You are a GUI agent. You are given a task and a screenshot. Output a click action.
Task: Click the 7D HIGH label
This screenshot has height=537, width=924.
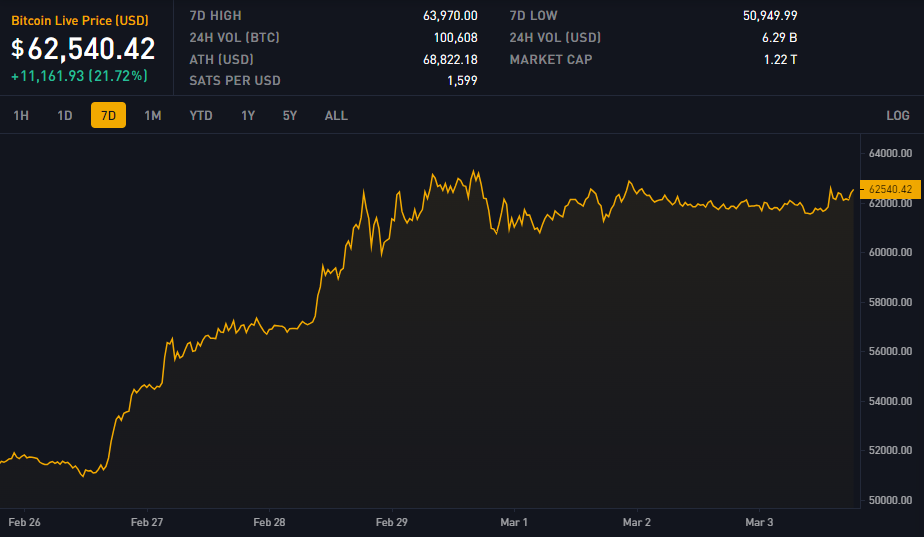[x=216, y=16]
